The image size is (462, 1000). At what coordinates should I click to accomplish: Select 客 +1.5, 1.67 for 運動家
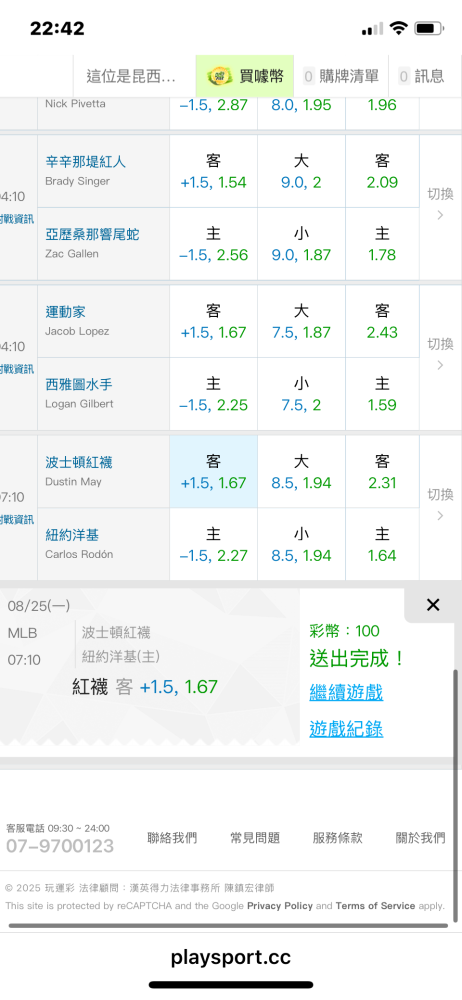click(213, 321)
